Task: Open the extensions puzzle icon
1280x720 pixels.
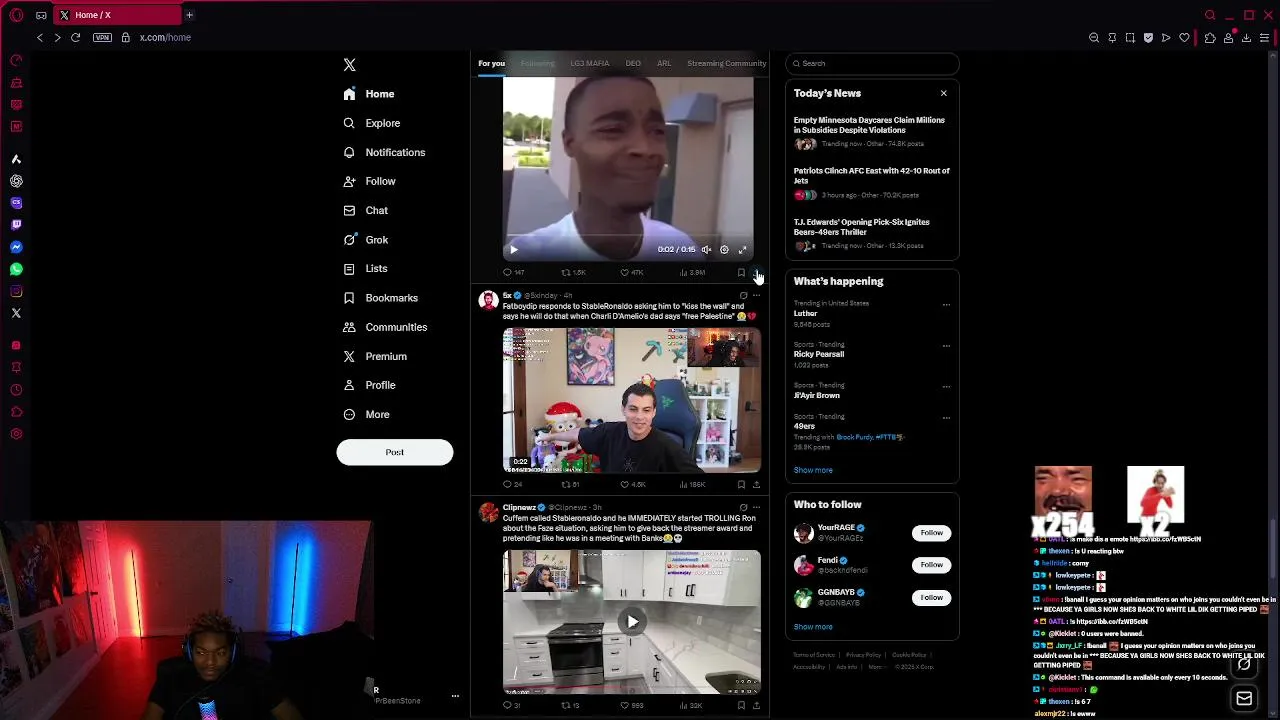Action: coord(1210,37)
